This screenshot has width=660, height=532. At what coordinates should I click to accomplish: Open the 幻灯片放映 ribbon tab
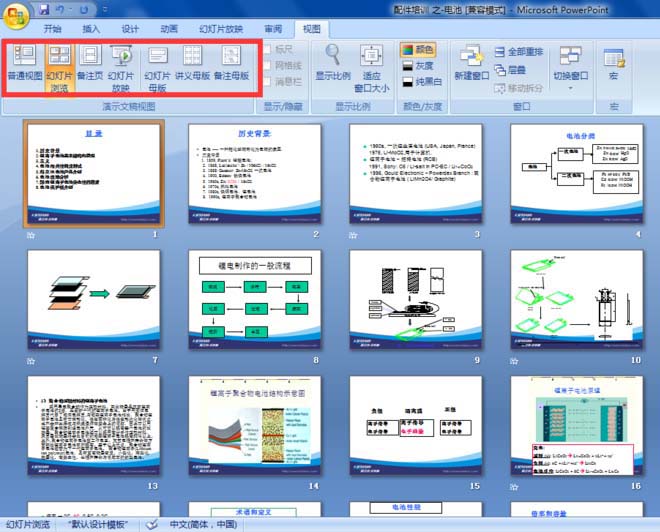coord(221,29)
